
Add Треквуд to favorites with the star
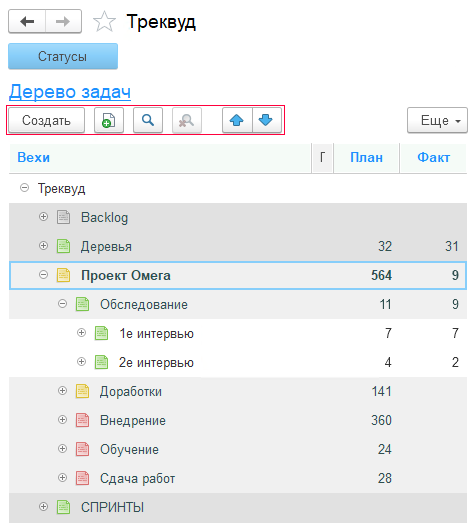click(104, 21)
